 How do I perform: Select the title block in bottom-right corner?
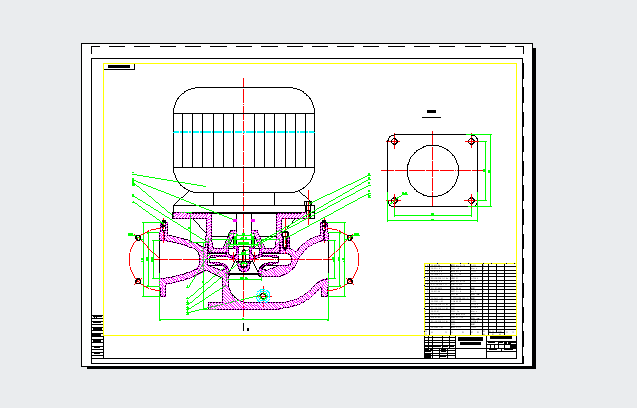(x=470, y=347)
